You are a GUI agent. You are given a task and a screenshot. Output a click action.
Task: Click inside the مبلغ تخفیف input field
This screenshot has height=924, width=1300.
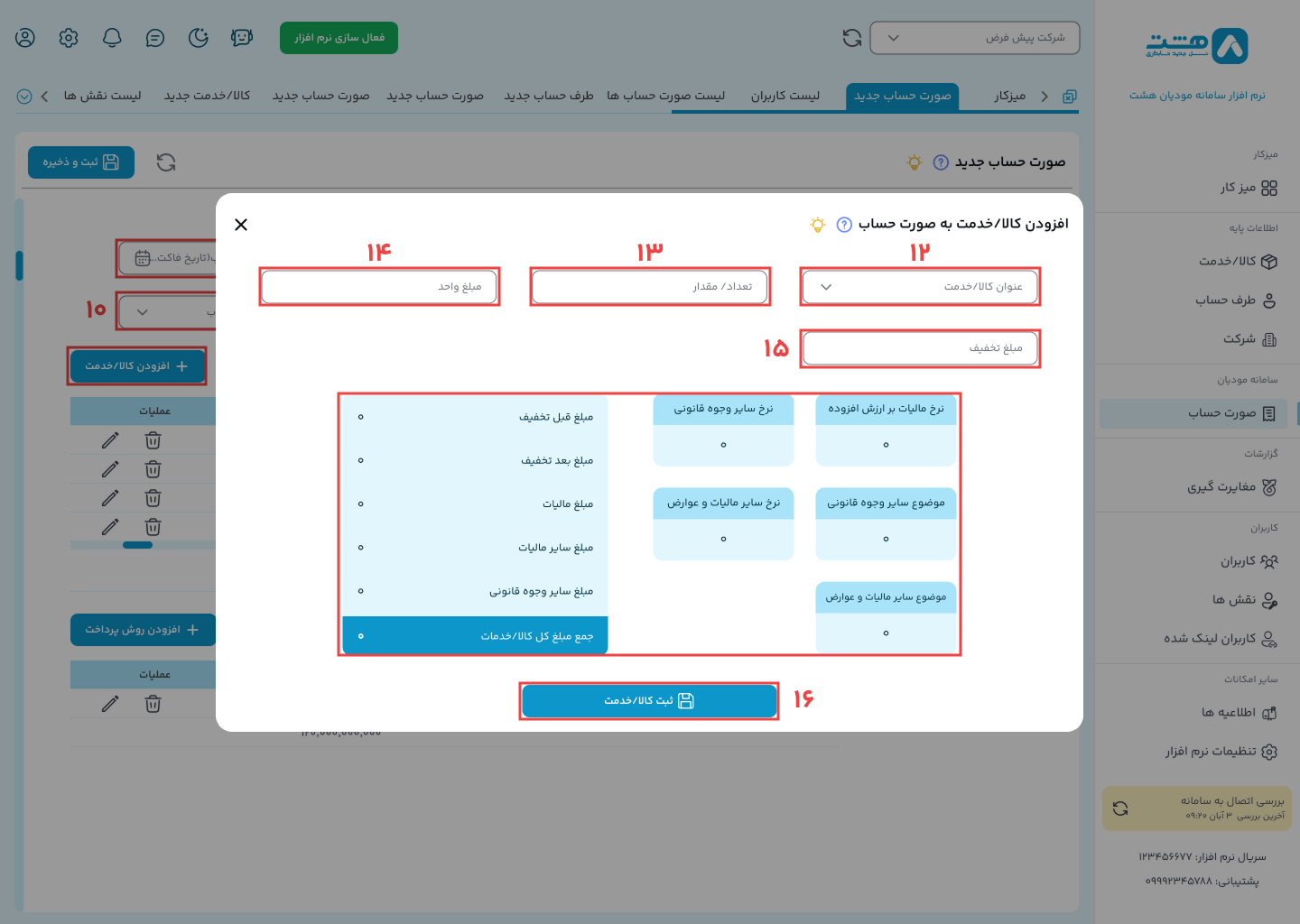920,348
